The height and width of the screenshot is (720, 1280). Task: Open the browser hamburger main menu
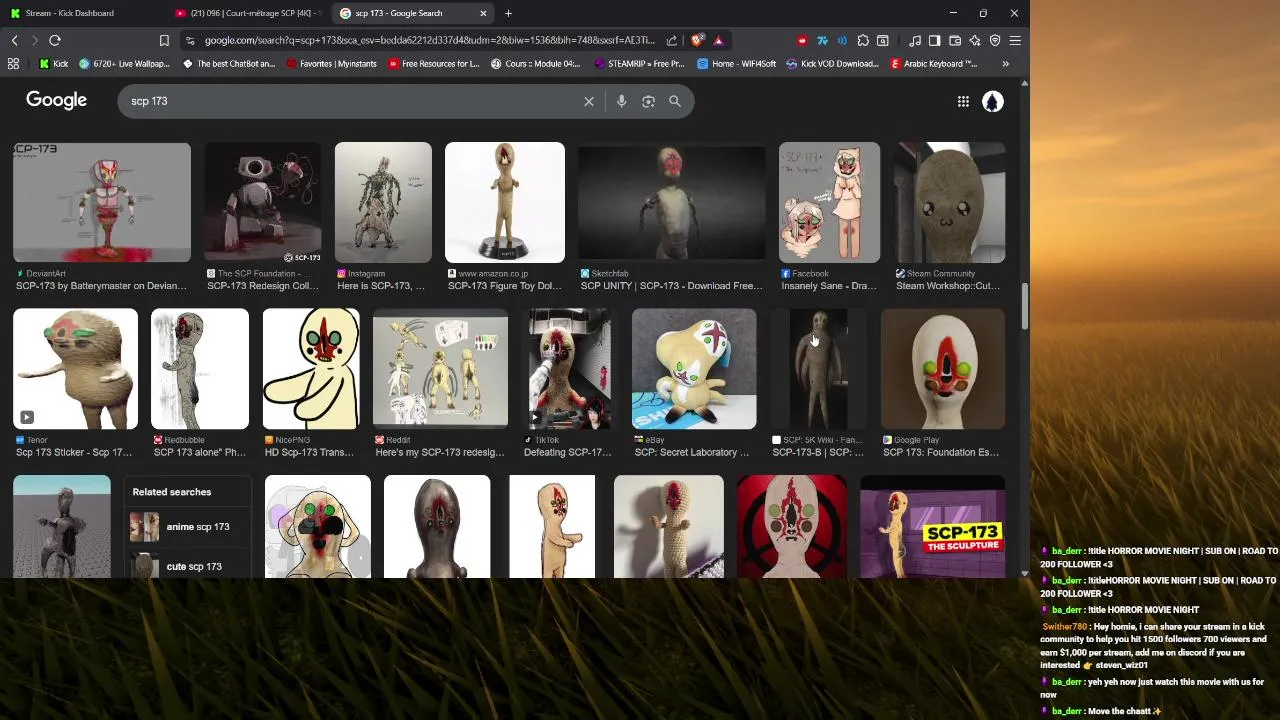tap(1015, 40)
